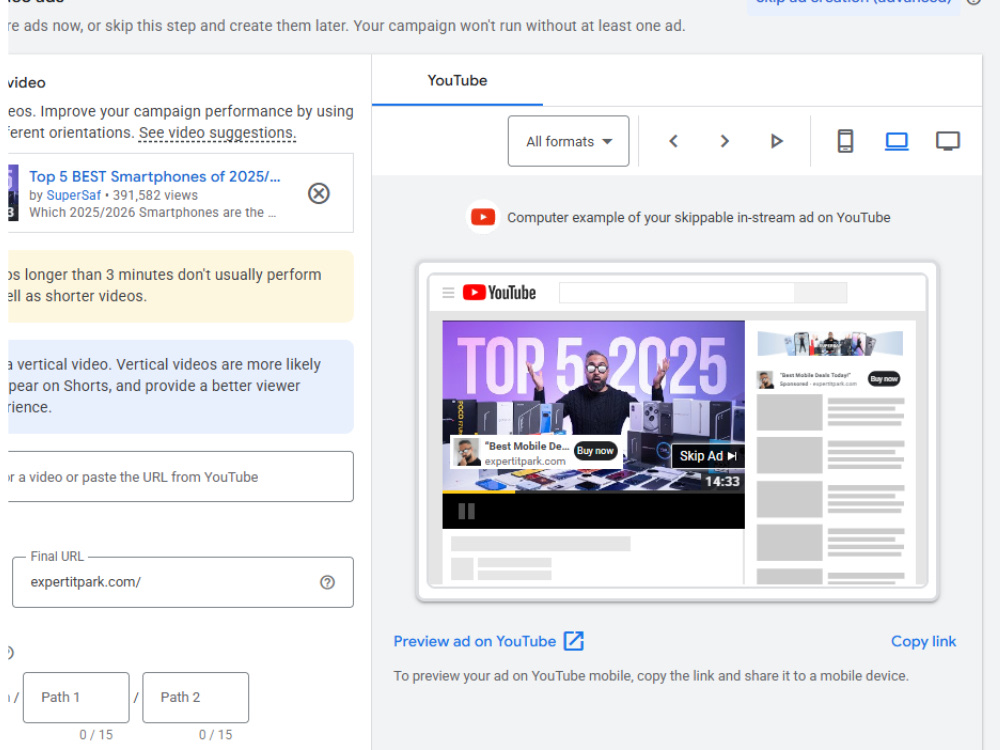The height and width of the screenshot is (750, 1000).
Task: Switch preview to TV screen view
Action: click(x=948, y=141)
